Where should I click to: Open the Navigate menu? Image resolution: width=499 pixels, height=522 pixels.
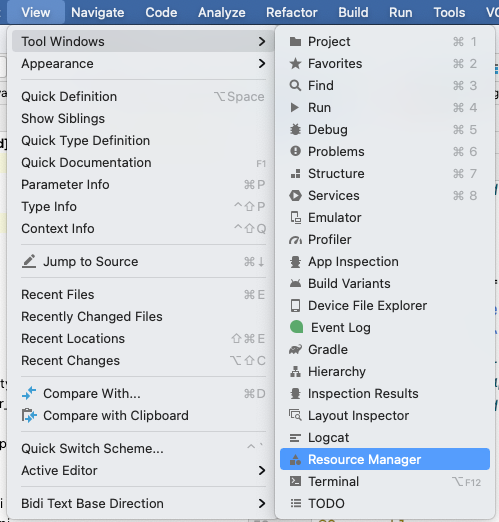point(98,12)
